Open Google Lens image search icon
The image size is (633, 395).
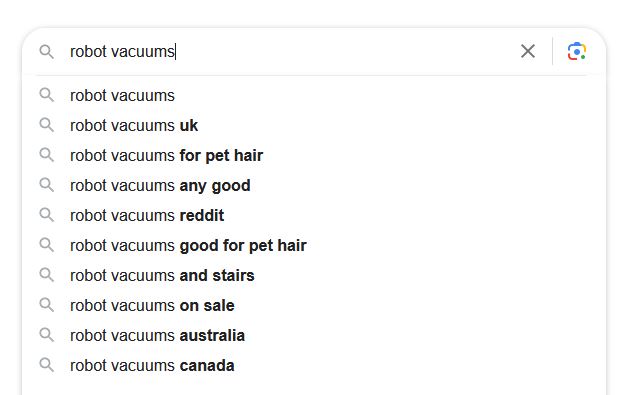(576, 51)
